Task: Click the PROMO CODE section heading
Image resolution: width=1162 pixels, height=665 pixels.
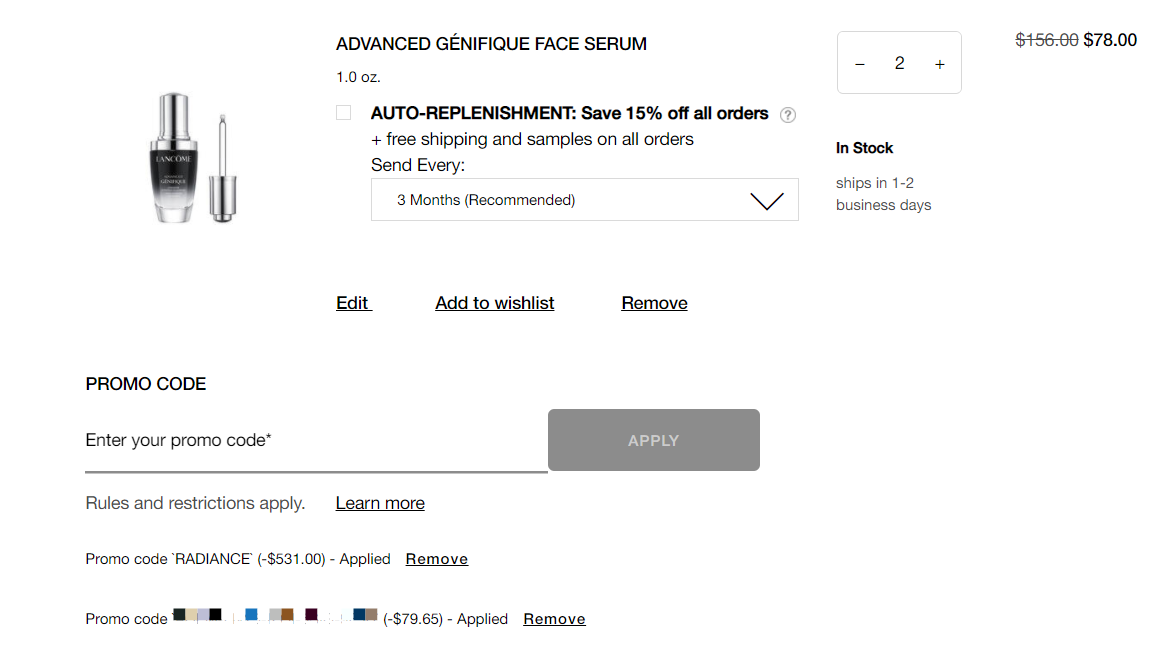Action: [146, 384]
